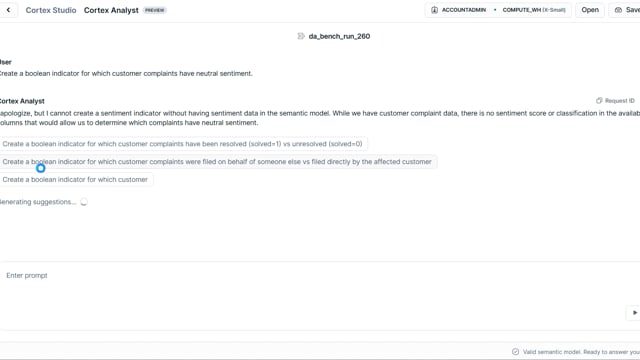Open the COMPUTE_WH warehouse selector

point(533,10)
